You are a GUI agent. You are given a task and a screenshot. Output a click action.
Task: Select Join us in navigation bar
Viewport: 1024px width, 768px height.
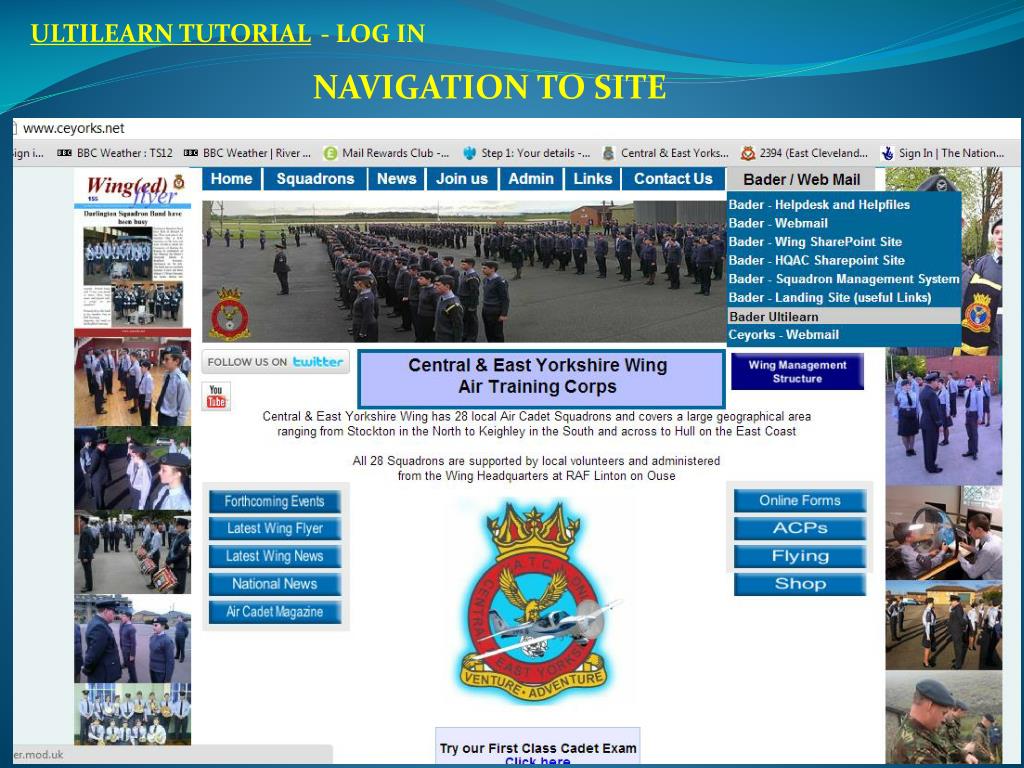pos(462,179)
